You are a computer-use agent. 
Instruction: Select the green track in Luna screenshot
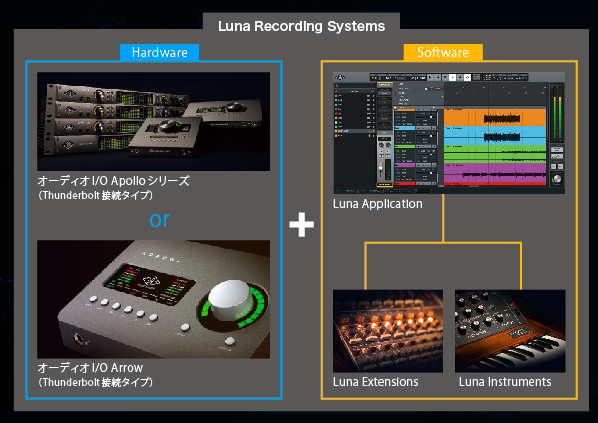[495, 154]
